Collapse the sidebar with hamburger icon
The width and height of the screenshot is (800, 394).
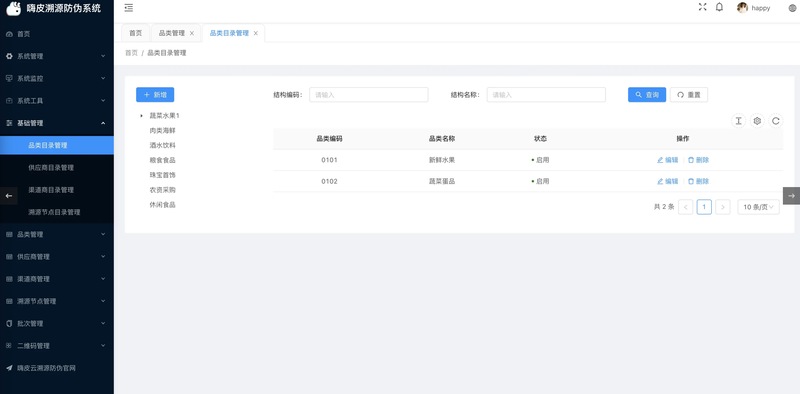[129, 8]
